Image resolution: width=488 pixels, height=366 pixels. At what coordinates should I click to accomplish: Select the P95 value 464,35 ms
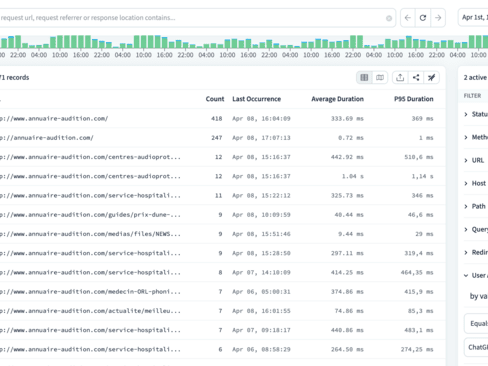click(x=417, y=272)
